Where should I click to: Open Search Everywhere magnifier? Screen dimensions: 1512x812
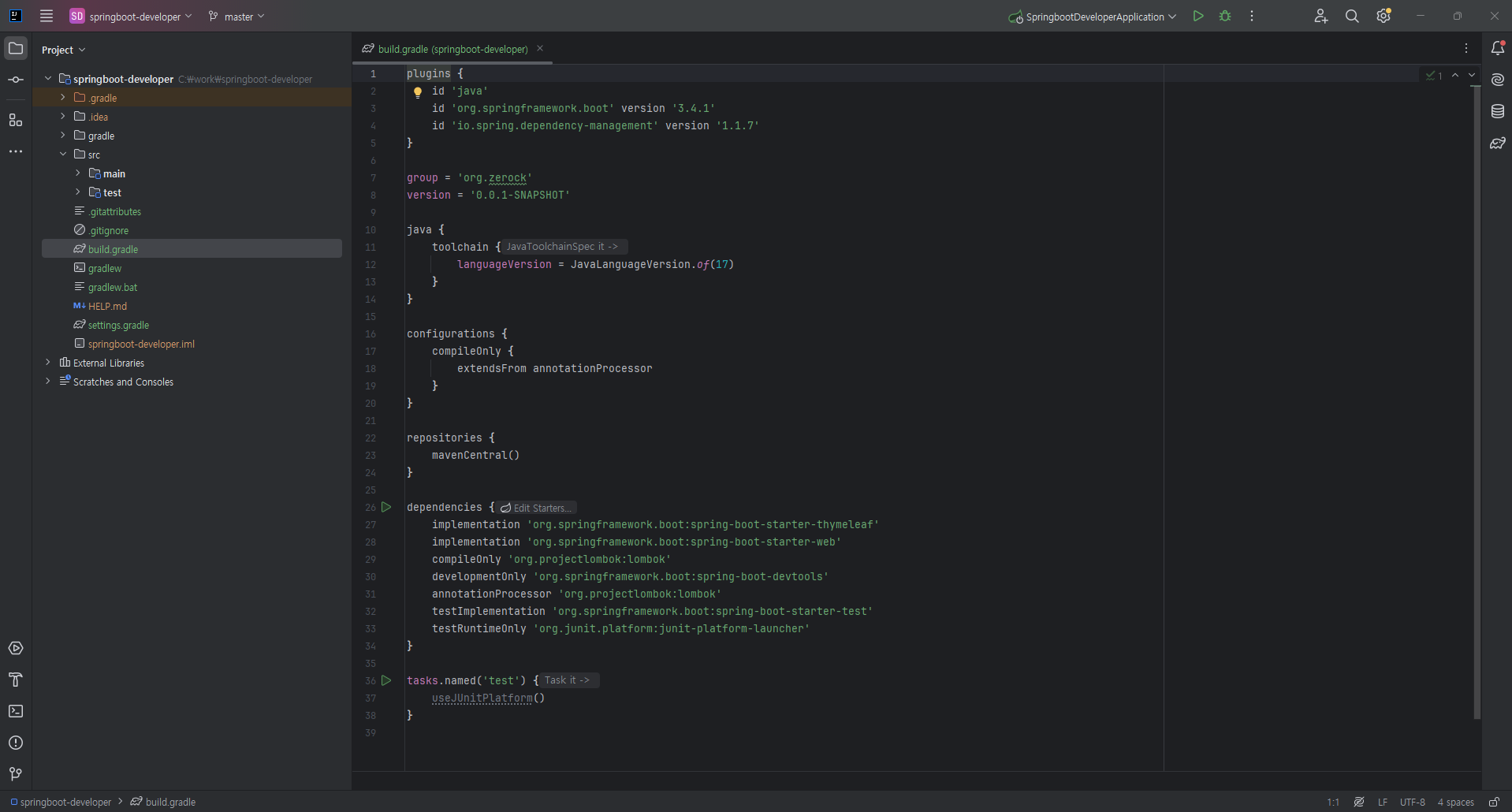pos(1352,16)
